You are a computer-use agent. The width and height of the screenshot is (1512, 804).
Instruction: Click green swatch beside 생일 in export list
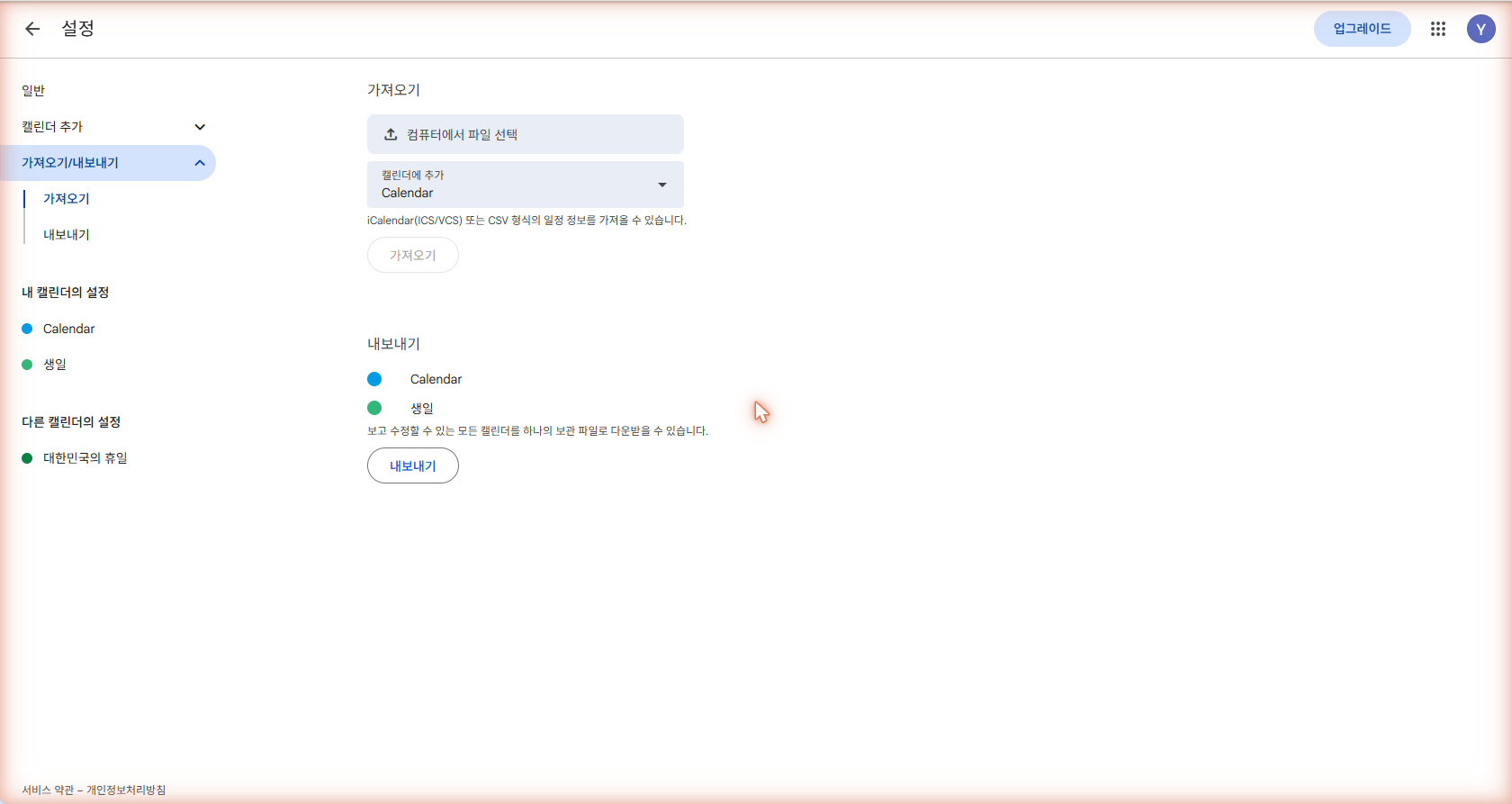tap(374, 408)
